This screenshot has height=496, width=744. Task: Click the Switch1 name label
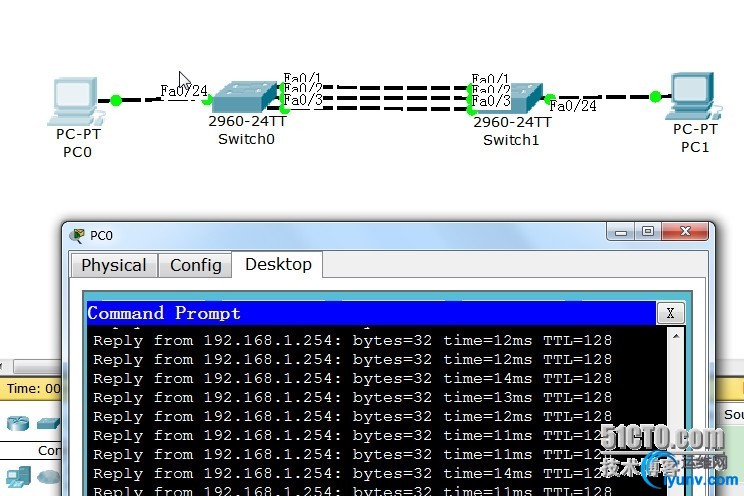(x=511, y=140)
